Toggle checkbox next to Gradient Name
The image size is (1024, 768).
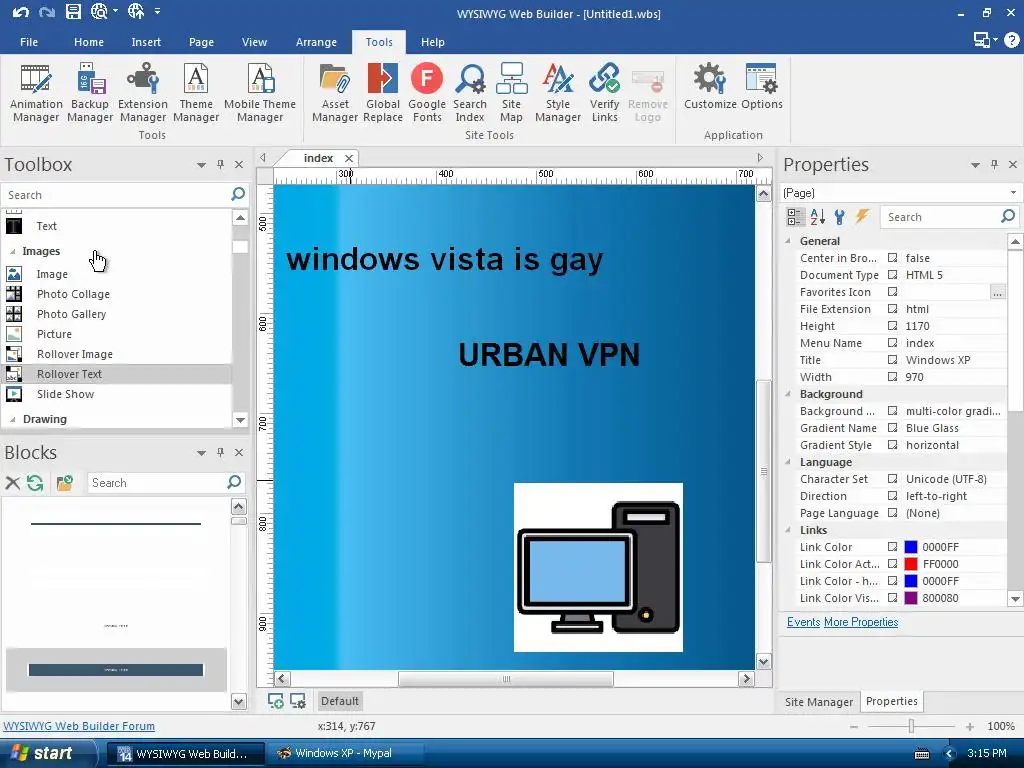[x=892, y=428]
